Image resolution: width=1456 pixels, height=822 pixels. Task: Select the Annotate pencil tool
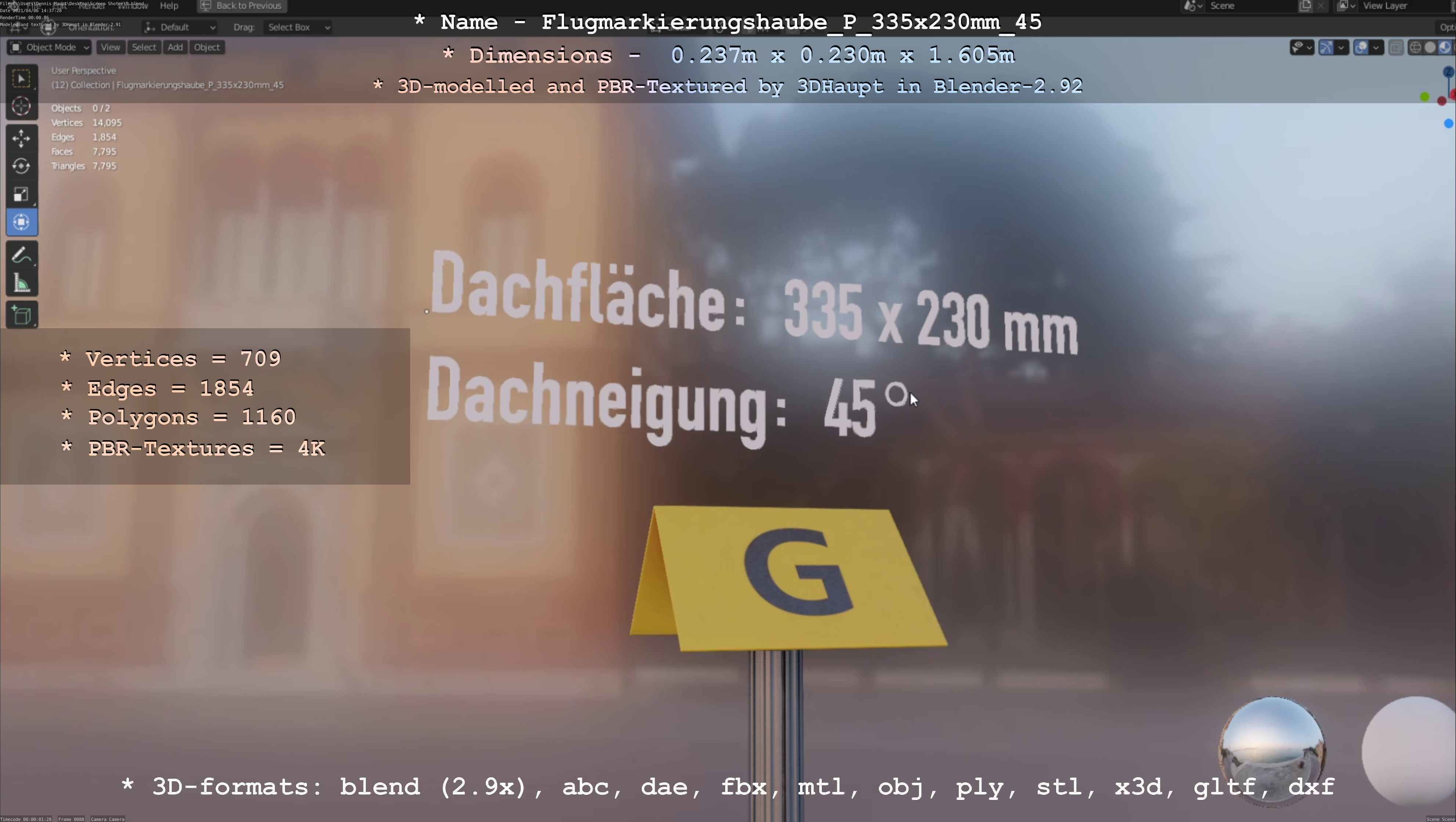(x=21, y=256)
